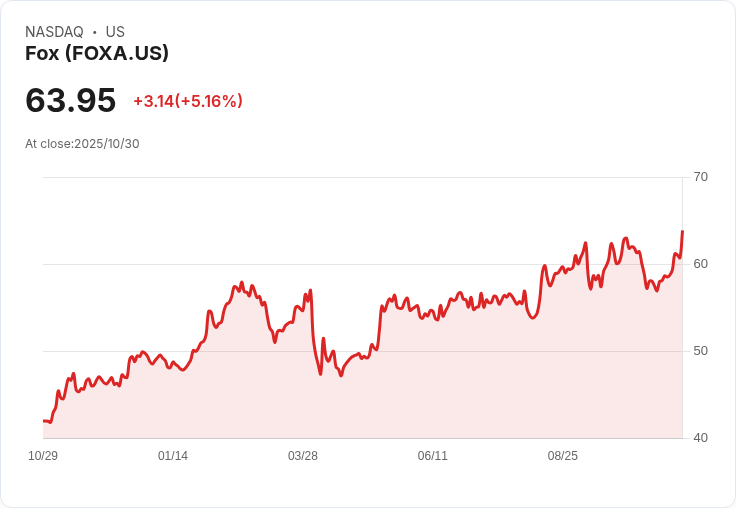Viewport: 736px width, 508px height.
Task: Select the 01/14 date on x-axis
Action: tap(173, 456)
